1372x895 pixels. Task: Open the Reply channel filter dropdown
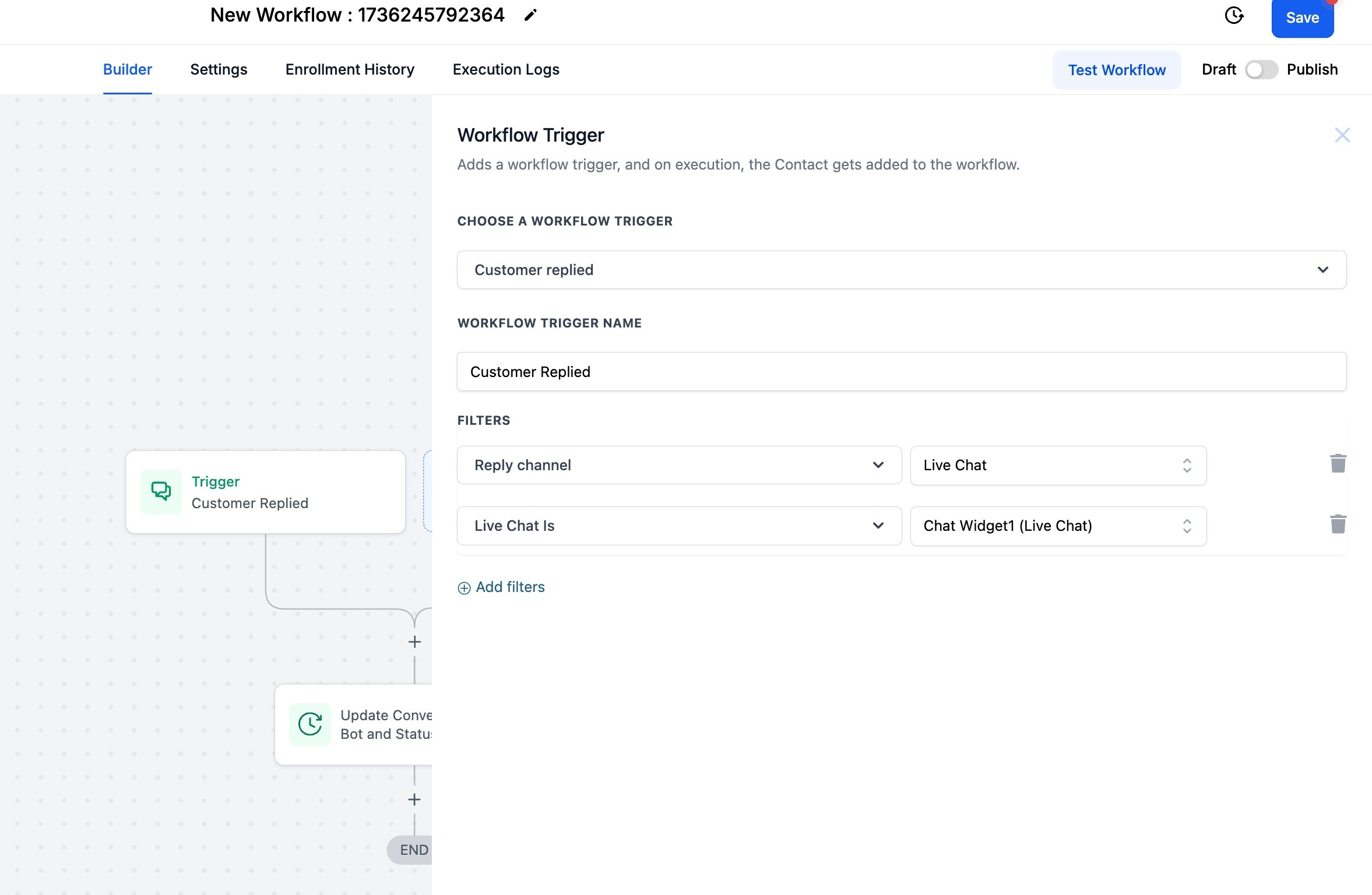tap(679, 465)
